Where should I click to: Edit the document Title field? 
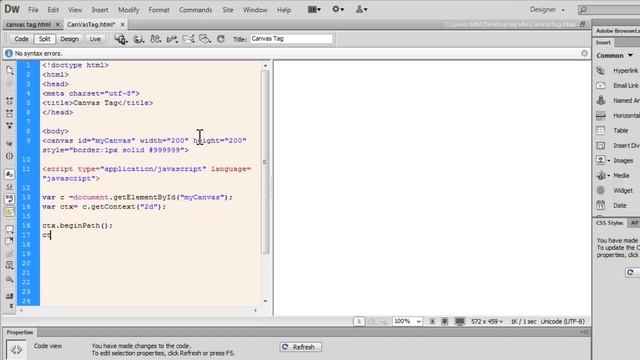coord(291,39)
